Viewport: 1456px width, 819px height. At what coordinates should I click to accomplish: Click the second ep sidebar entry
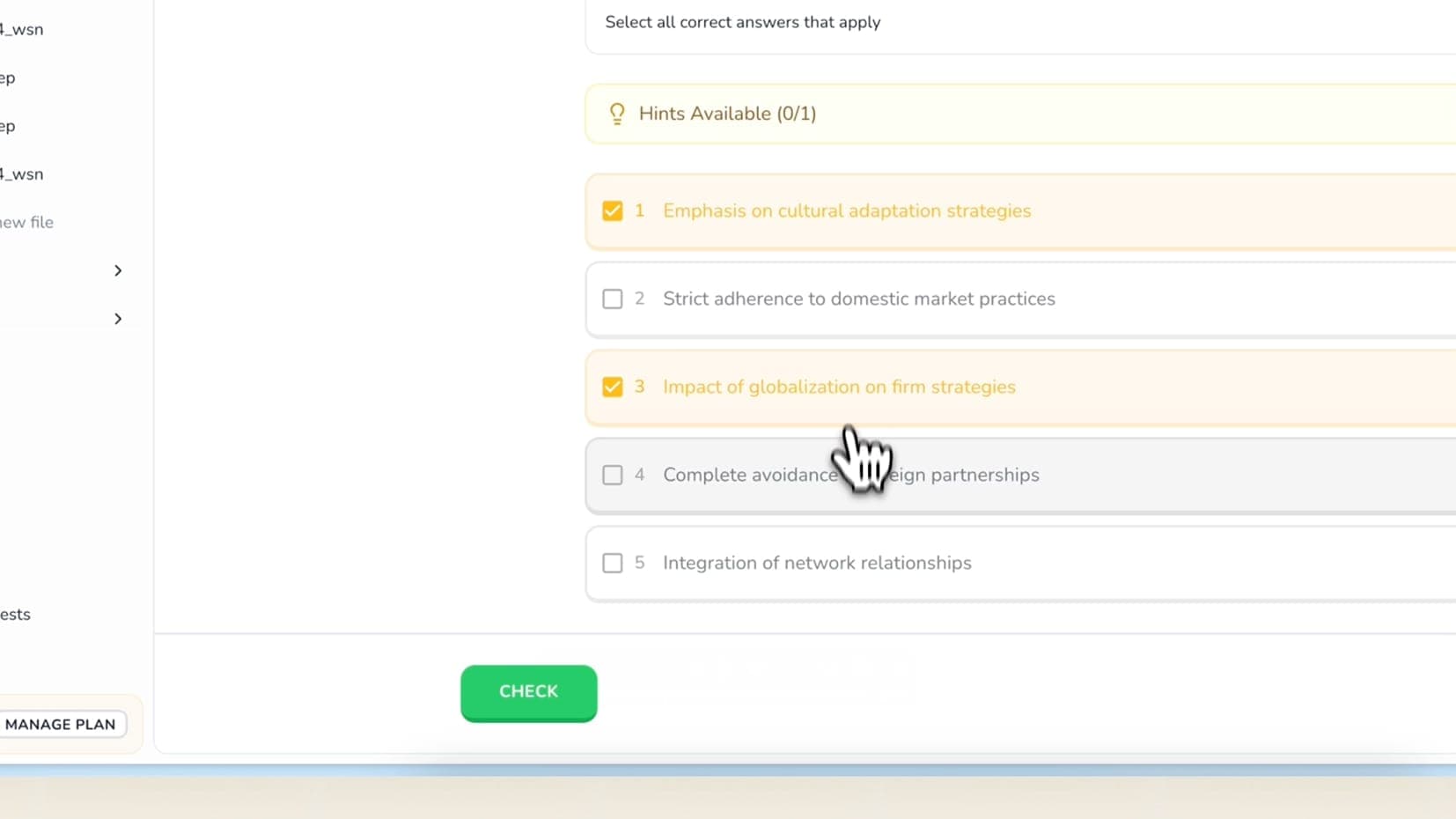(x=7, y=125)
